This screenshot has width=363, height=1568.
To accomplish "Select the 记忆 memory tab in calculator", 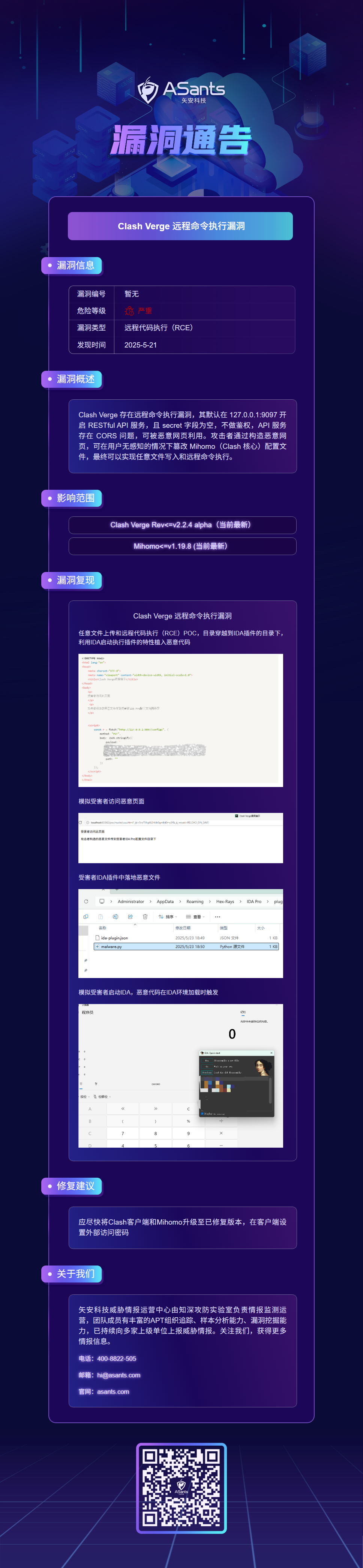I will (x=243, y=1012).
